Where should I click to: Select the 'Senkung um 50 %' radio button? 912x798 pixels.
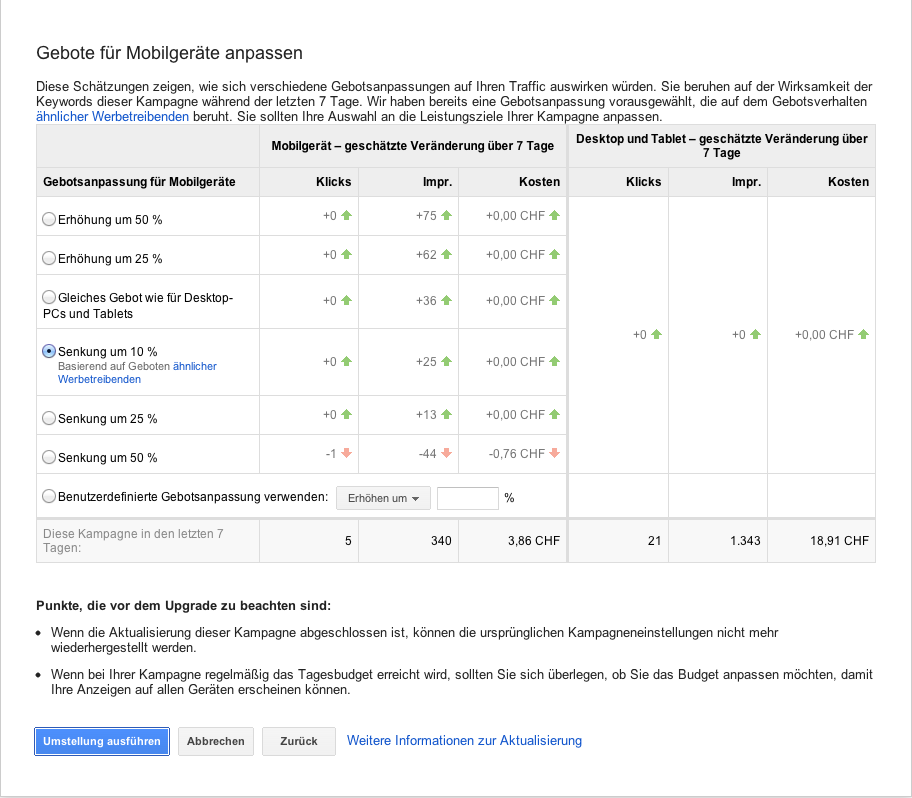[49, 457]
